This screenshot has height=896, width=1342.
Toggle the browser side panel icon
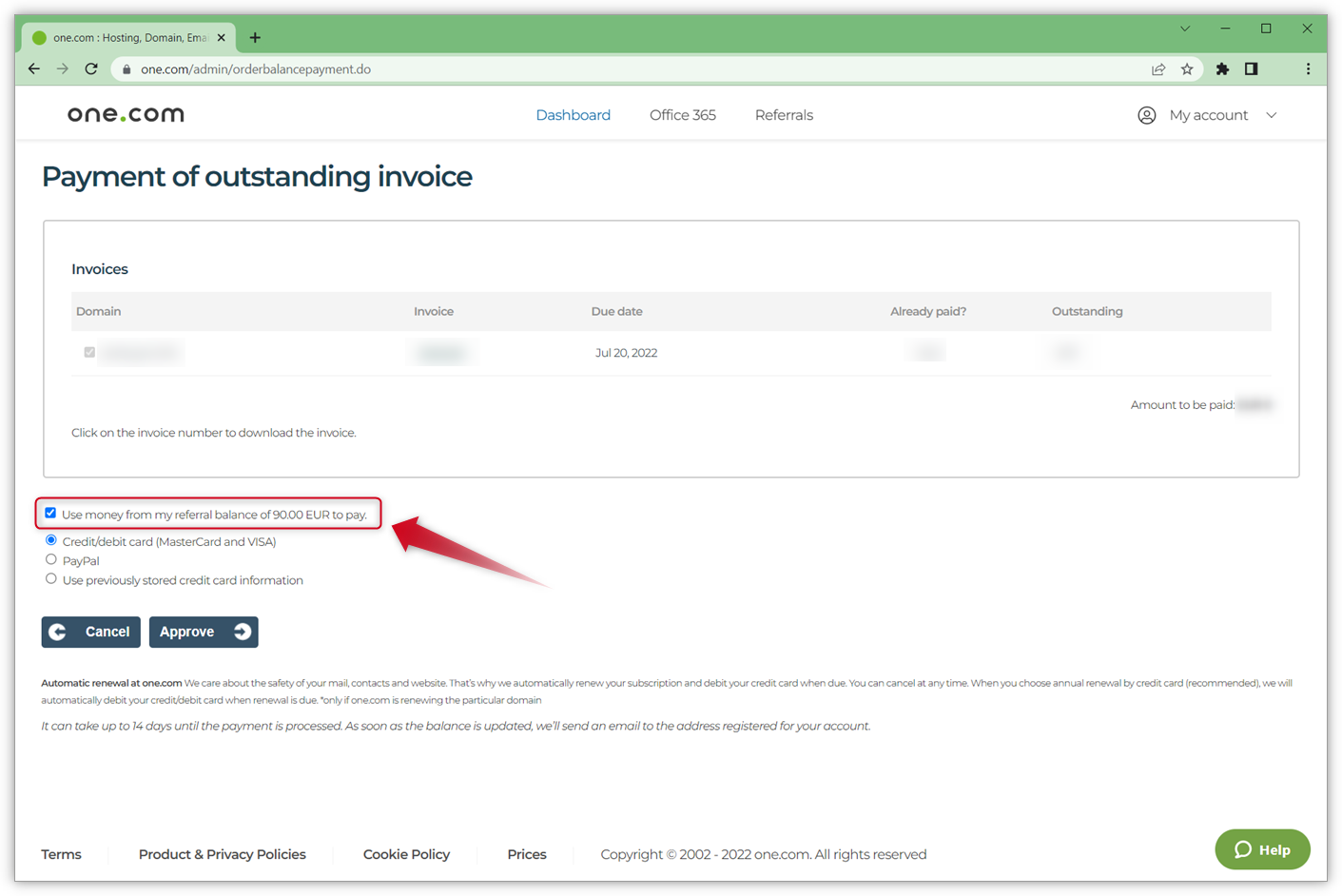coord(1252,68)
